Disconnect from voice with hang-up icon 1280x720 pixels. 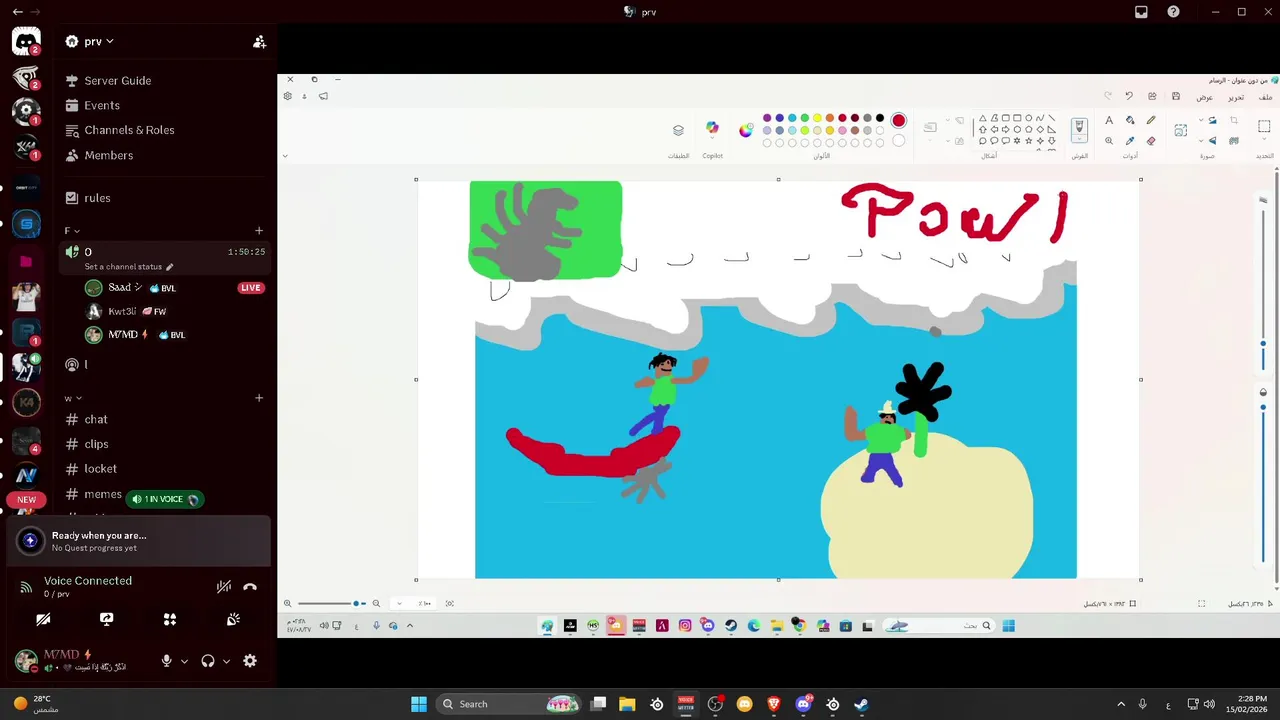point(250,587)
